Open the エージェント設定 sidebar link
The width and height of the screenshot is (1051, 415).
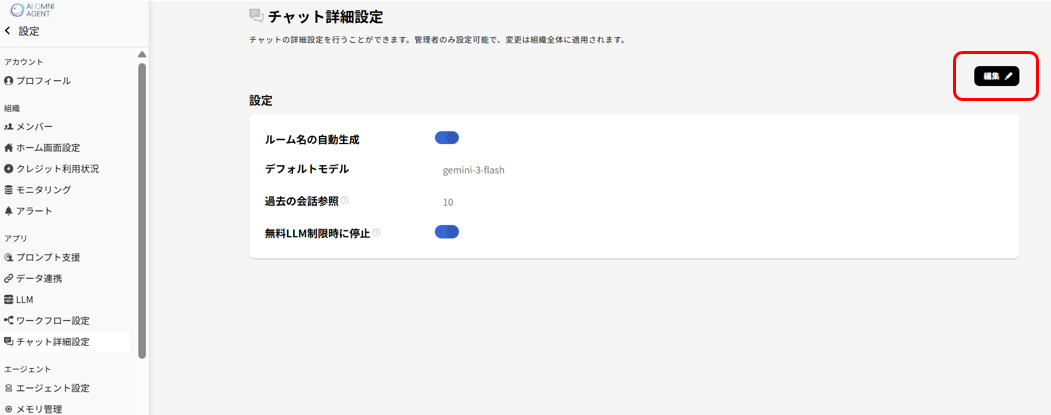point(52,388)
